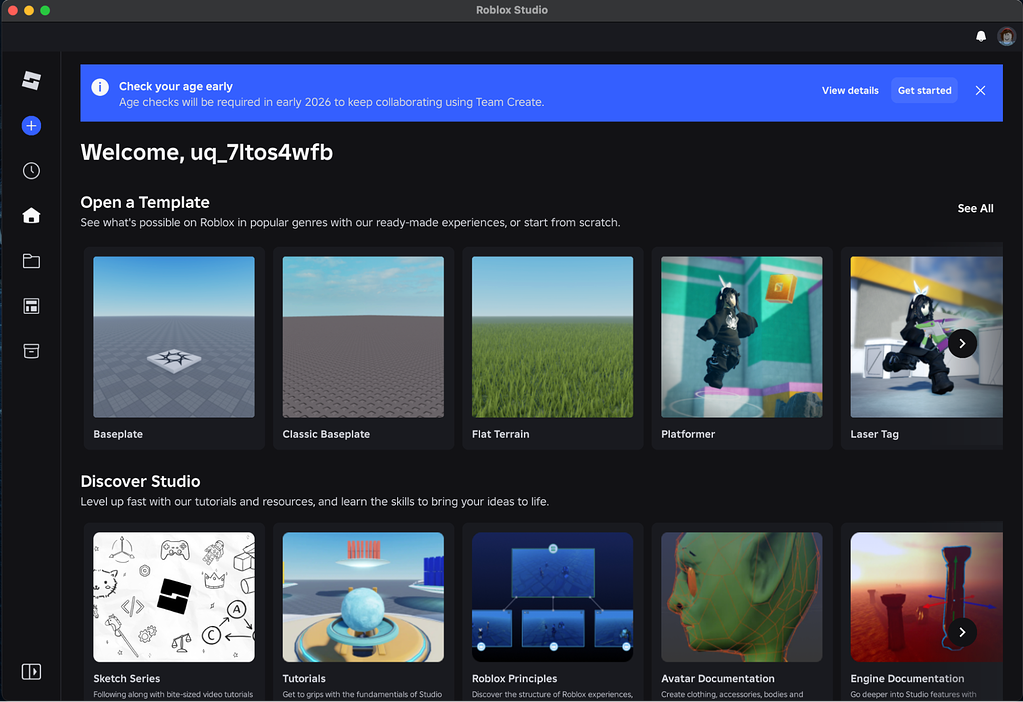1023x702 pixels.
Task: Select the Home icon in the sidebar
Action: click(31, 215)
